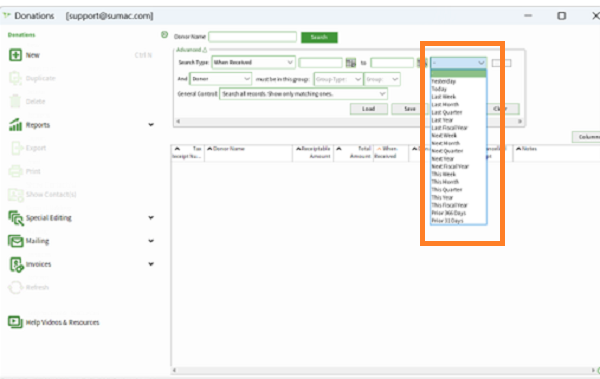This screenshot has width=600, height=379.
Task: Open the calendar picker for start date
Action: 351,63
